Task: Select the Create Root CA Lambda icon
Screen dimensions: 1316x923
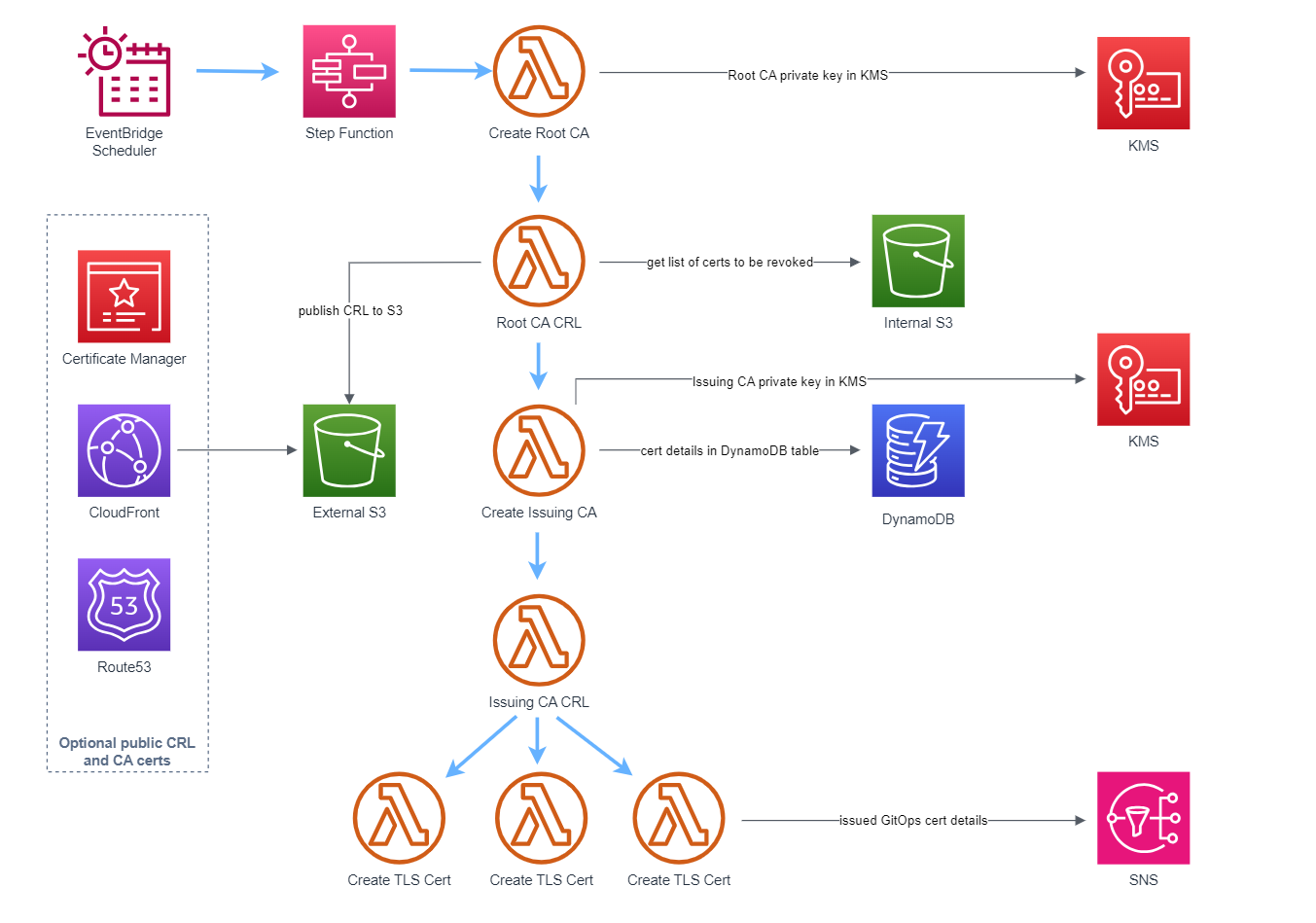Action: click(x=539, y=70)
